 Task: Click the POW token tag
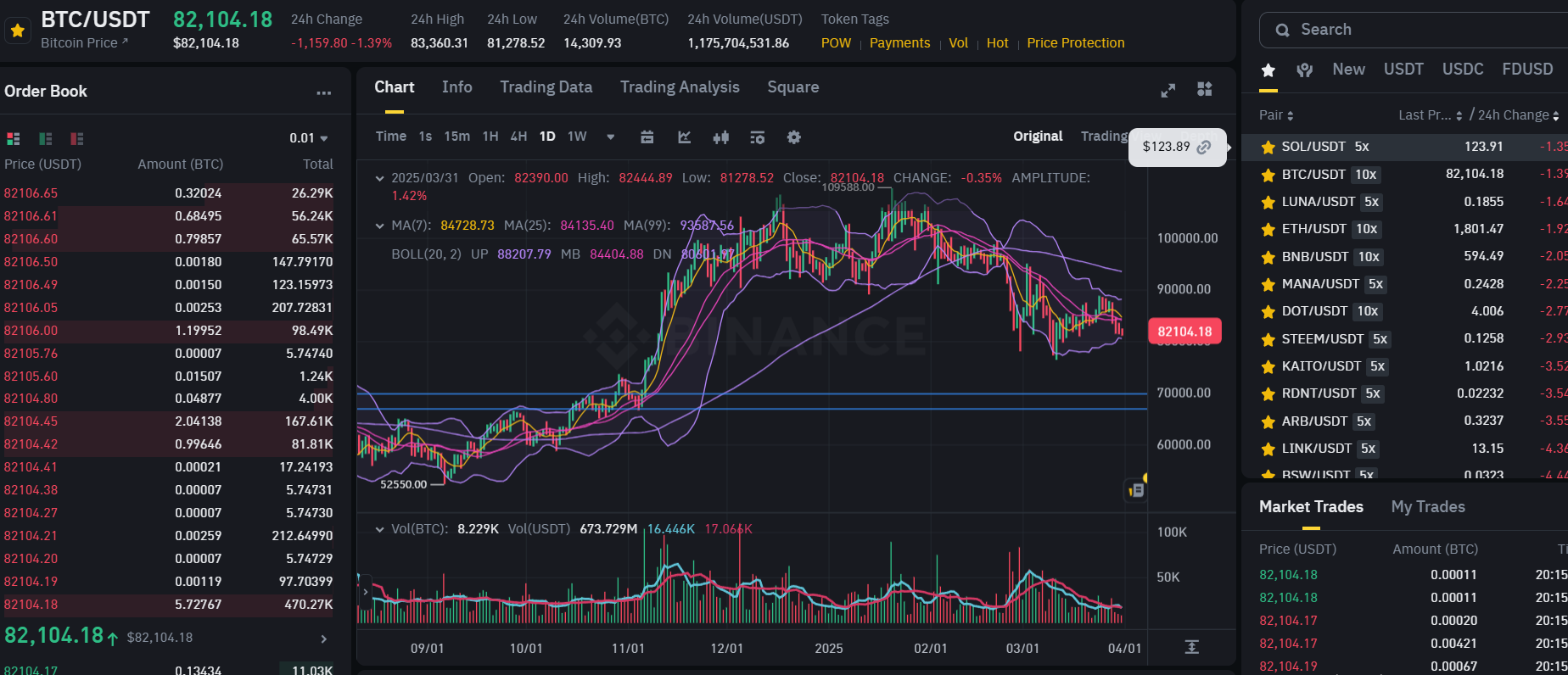coord(836,43)
